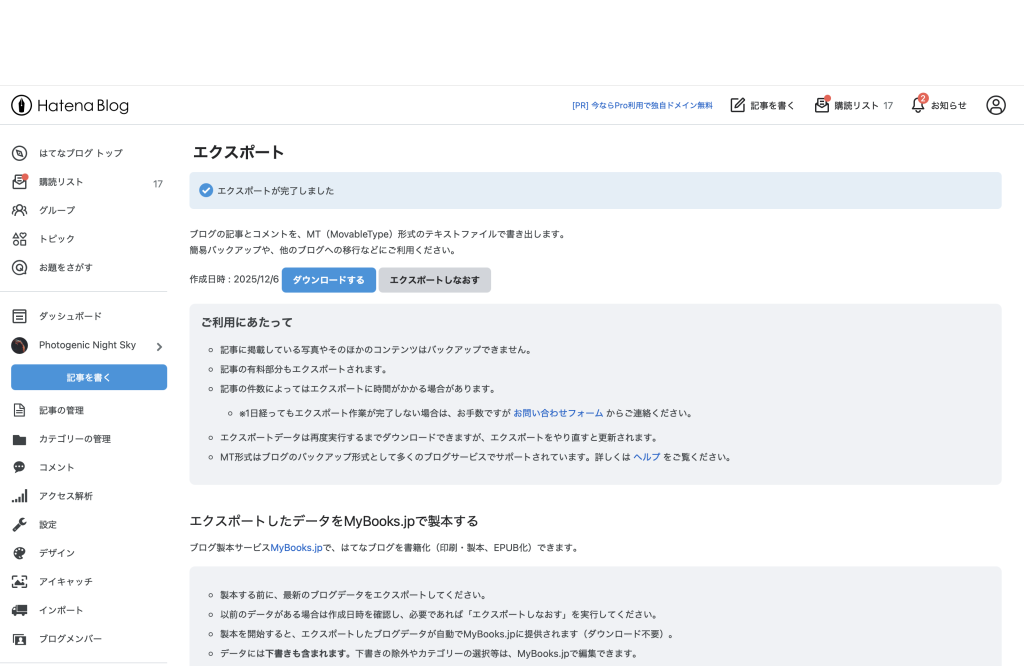
Task: Open カテゴリーの管理 folder icon
Action: click(x=19, y=439)
